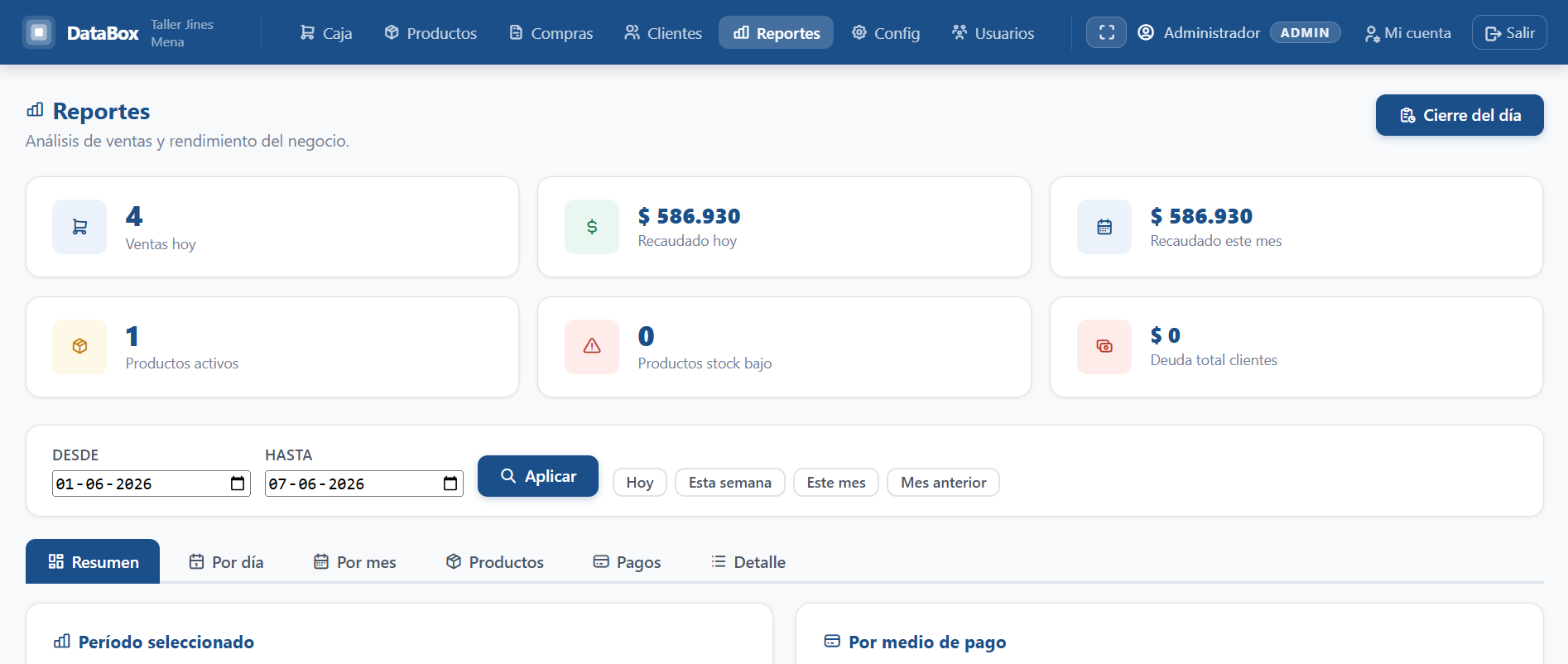Click the Reportes heading chart icon
The width and height of the screenshot is (1568, 664).
(35, 110)
